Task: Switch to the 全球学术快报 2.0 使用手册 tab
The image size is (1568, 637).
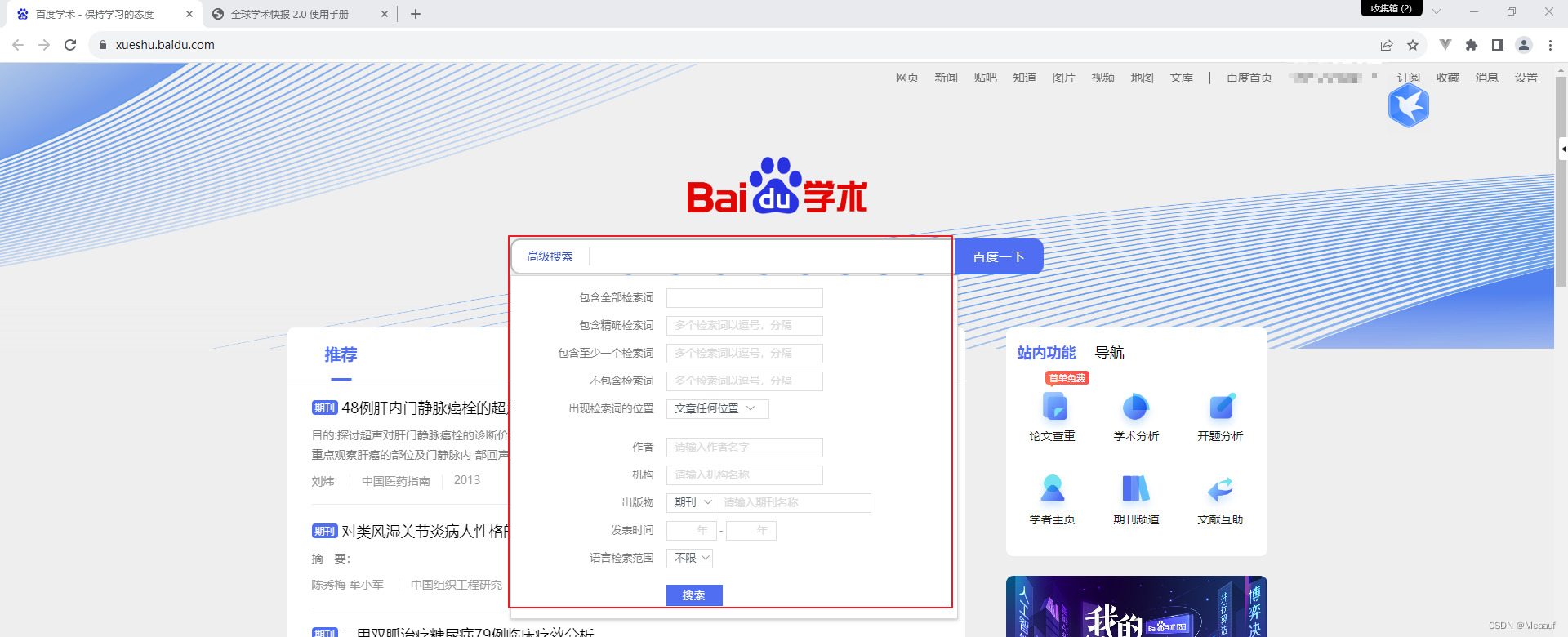Action: [x=299, y=14]
